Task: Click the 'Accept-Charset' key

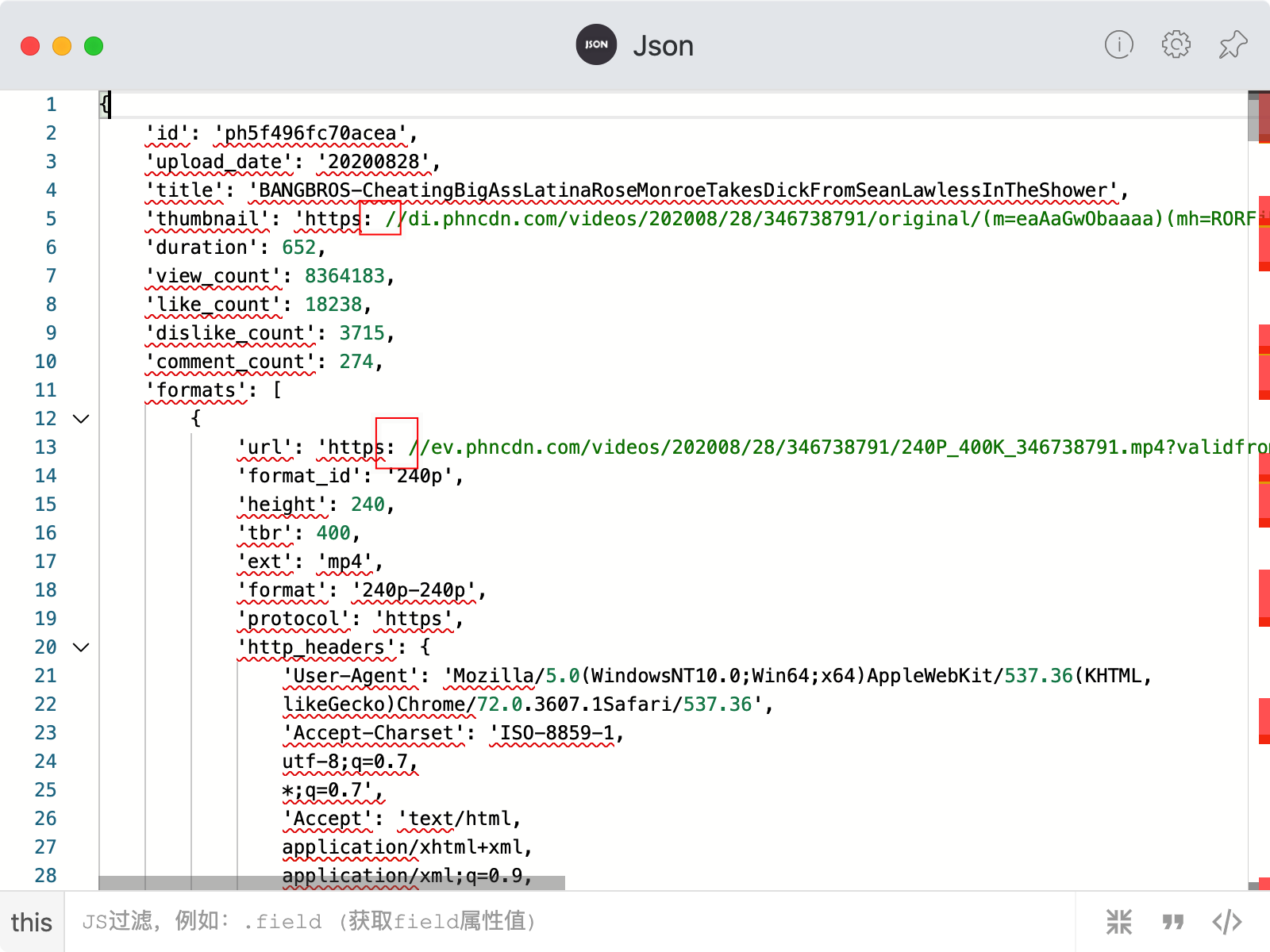Action: (374, 733)
